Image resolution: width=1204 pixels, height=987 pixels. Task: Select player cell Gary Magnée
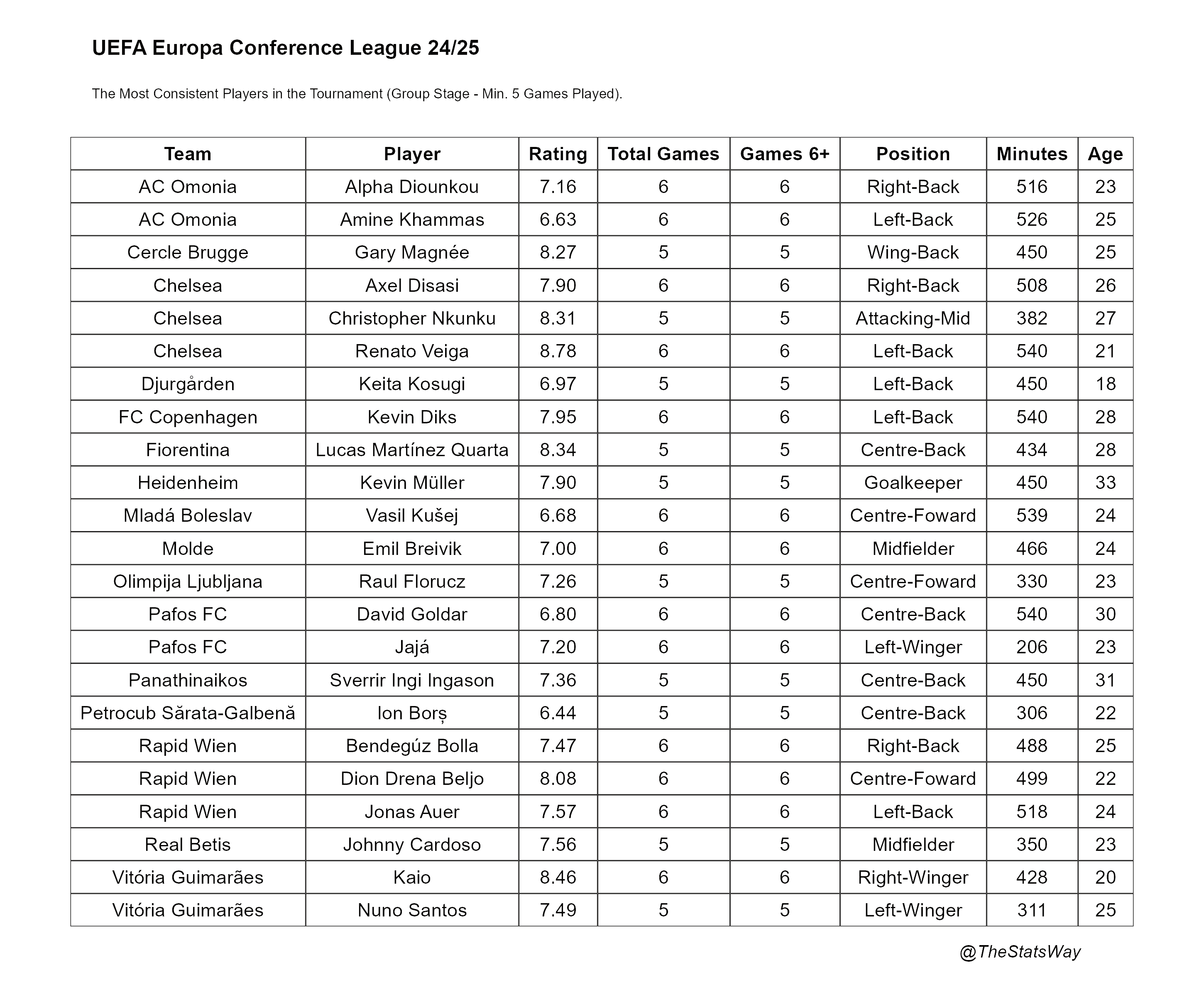[x=412, y=252]
